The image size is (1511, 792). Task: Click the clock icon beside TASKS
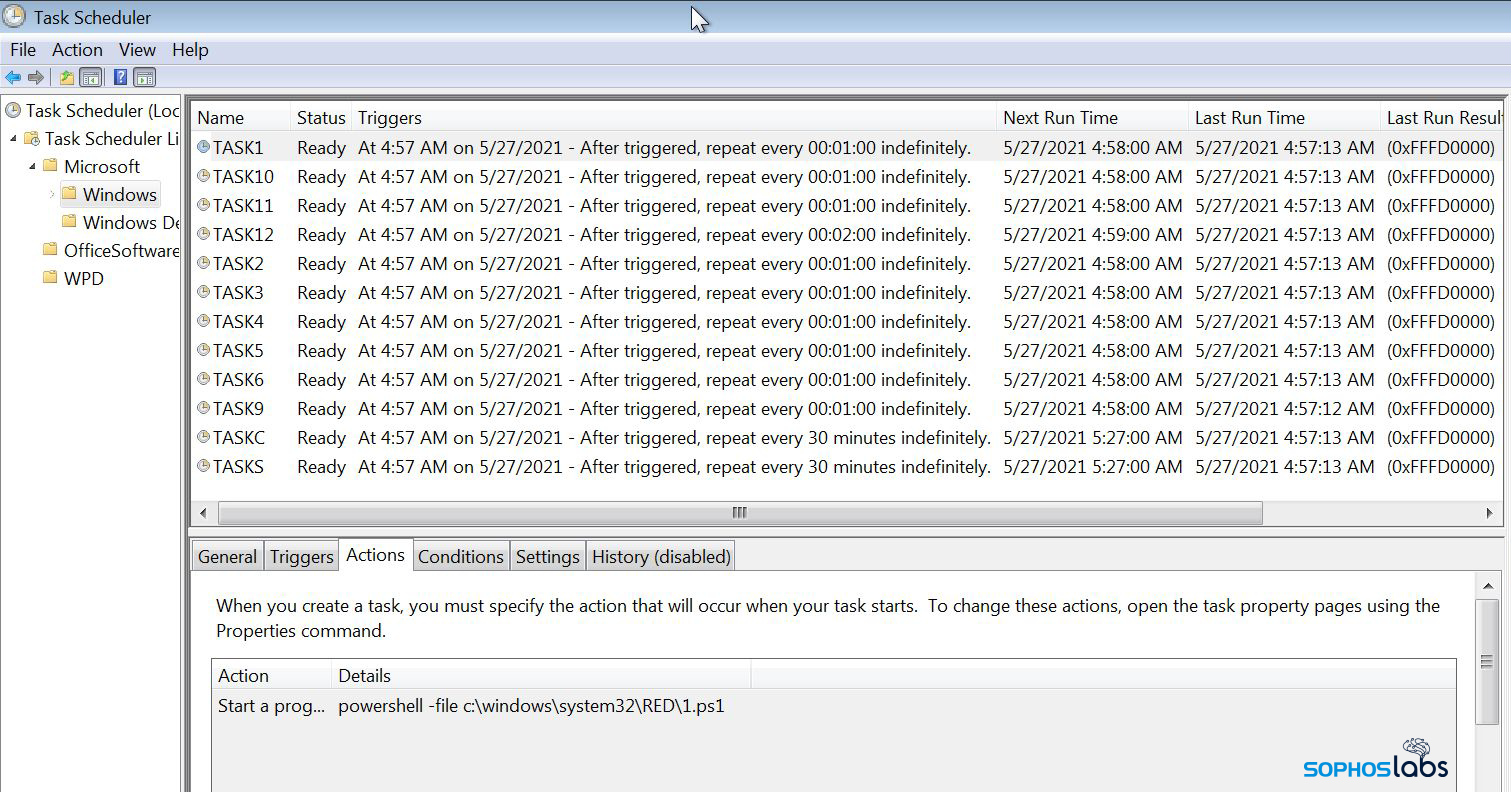[x=204, y=466]
